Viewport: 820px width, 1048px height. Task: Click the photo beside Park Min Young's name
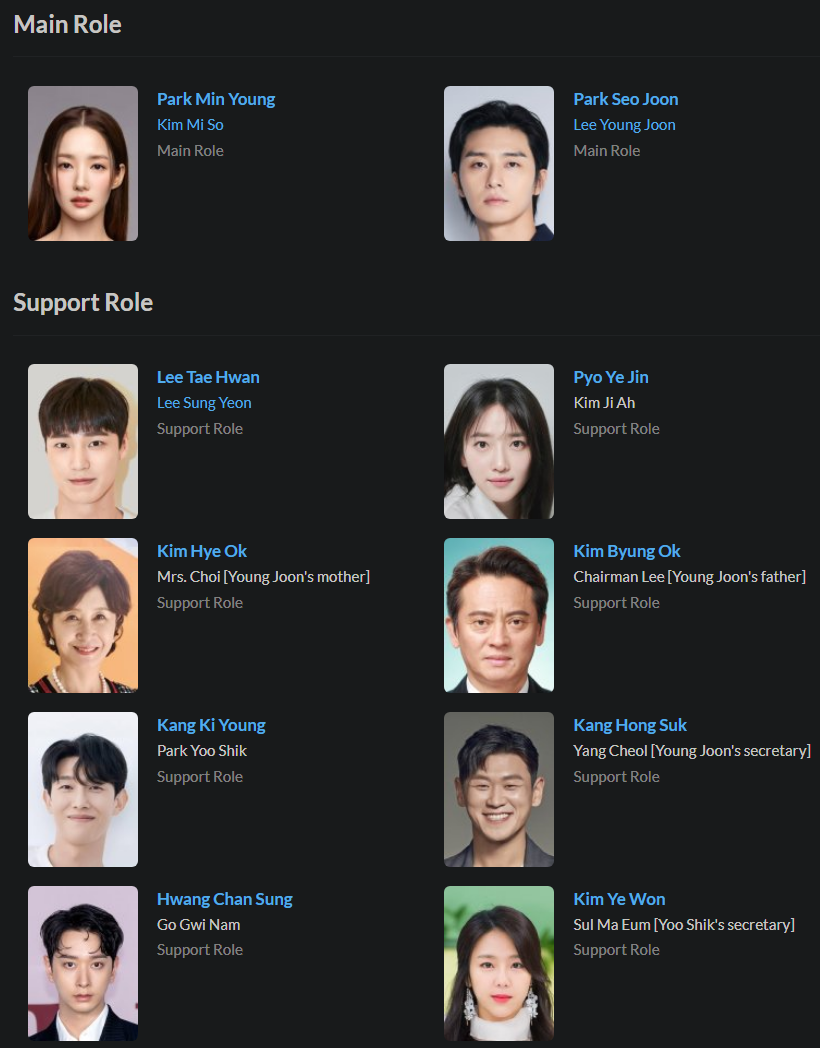83,163
